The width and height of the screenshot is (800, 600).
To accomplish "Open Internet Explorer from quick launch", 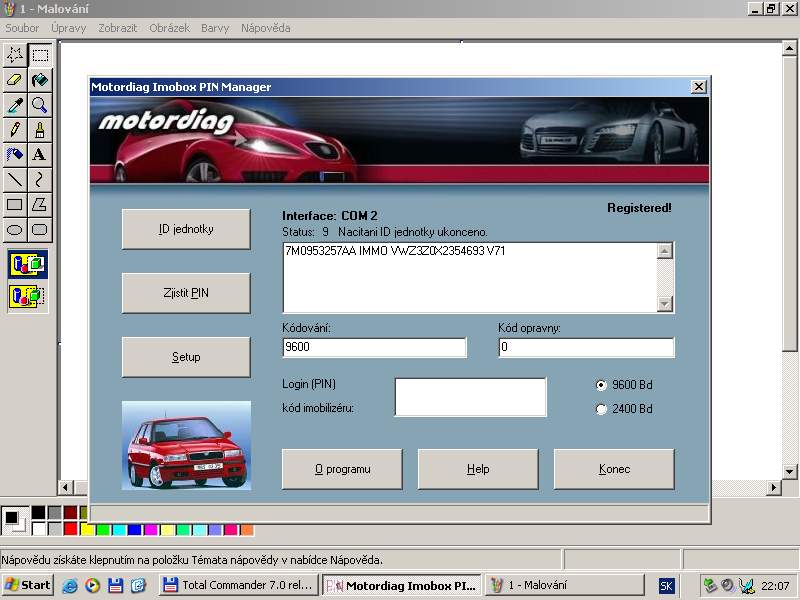I will tap(70, 585).
